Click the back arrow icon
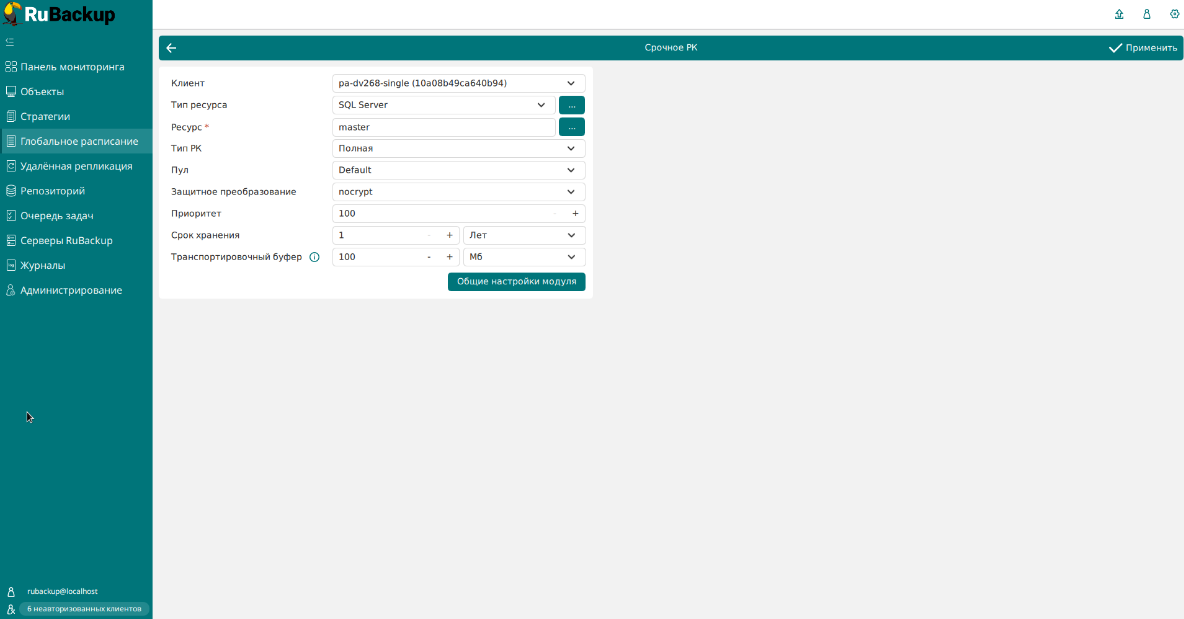Viewport: 1184px width, 619px height. [171, 48]
